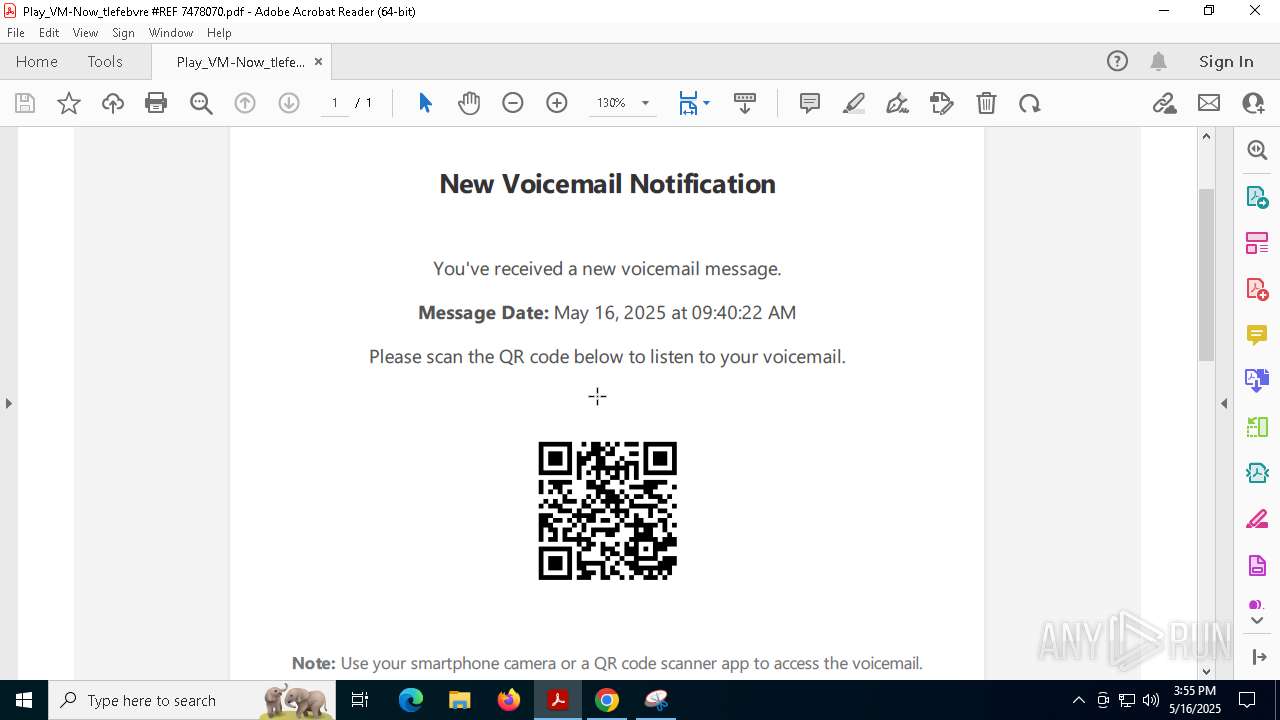Open the sign document pen tool
The image size is (1280, 720).
(x=898, y=103)
